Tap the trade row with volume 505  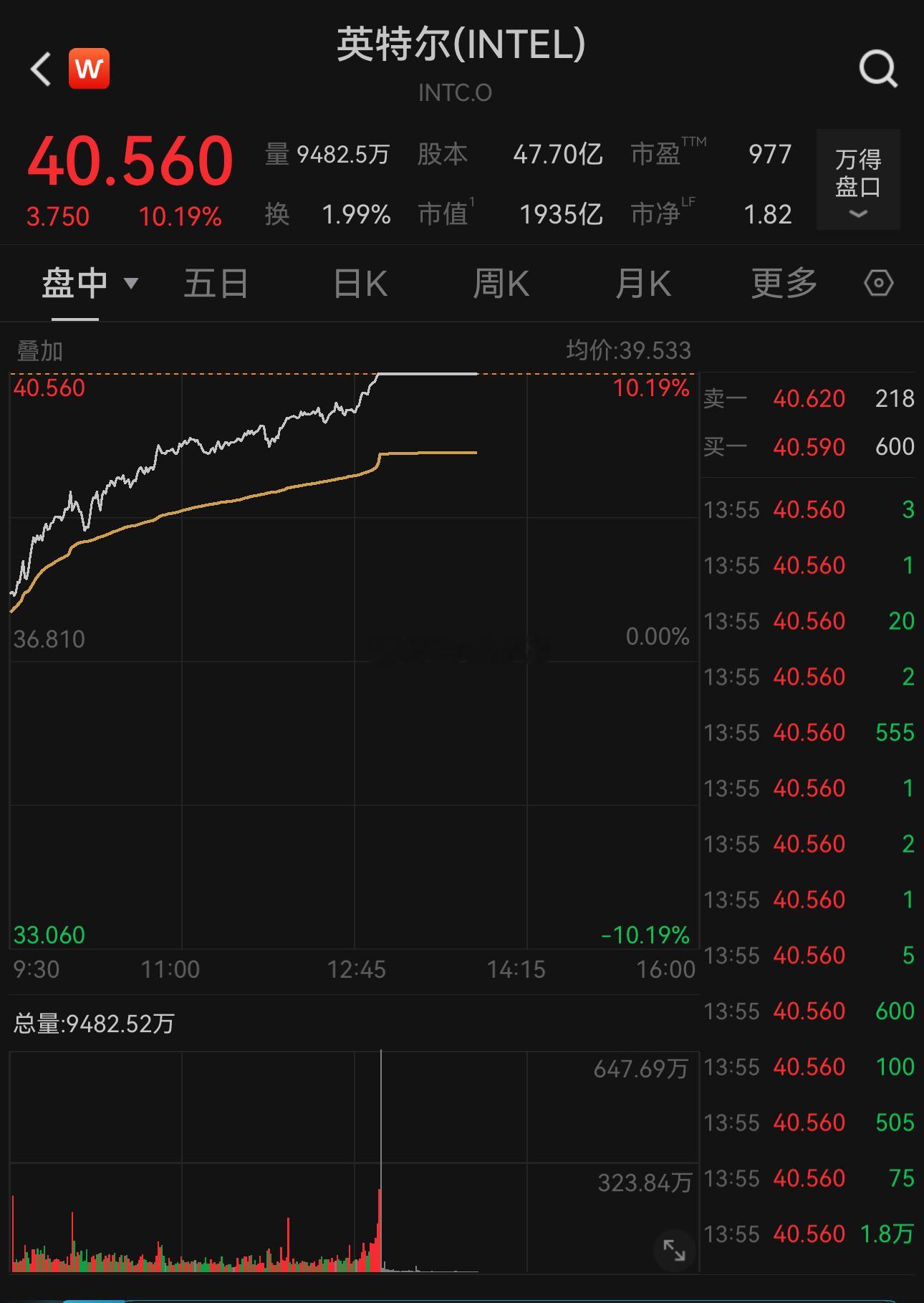point(809,1122)
